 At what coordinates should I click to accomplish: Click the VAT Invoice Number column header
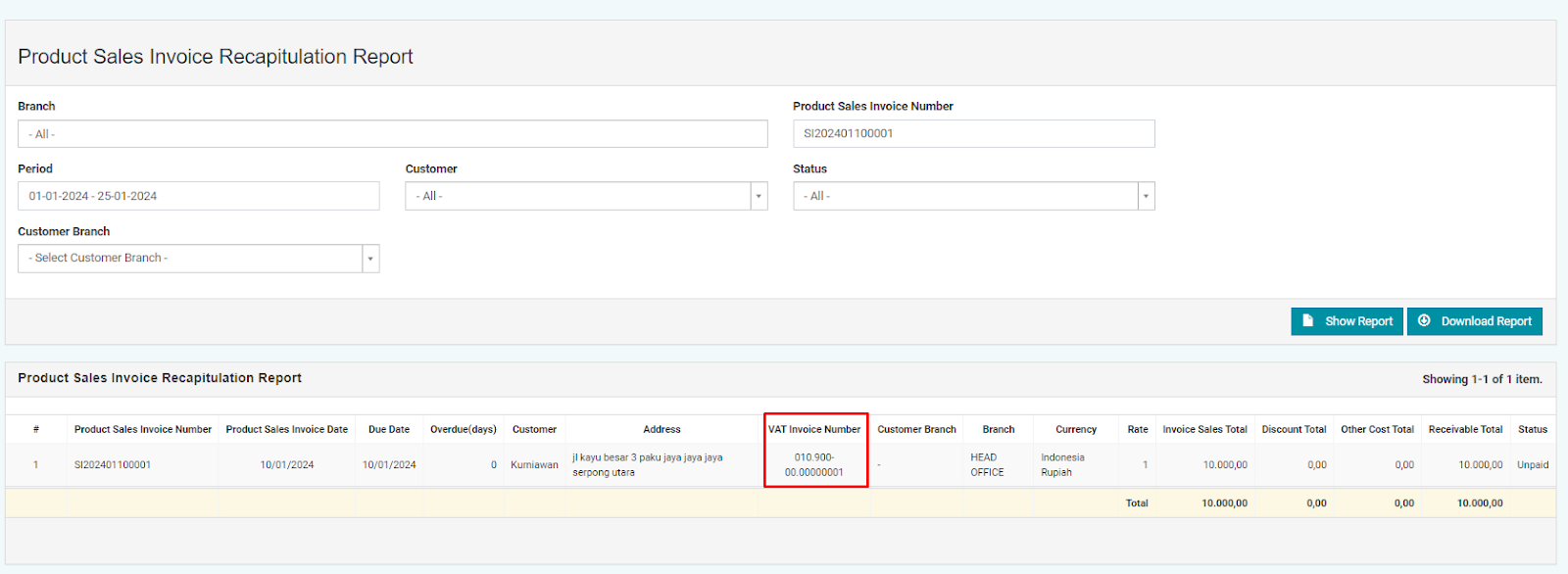[814, 429]
